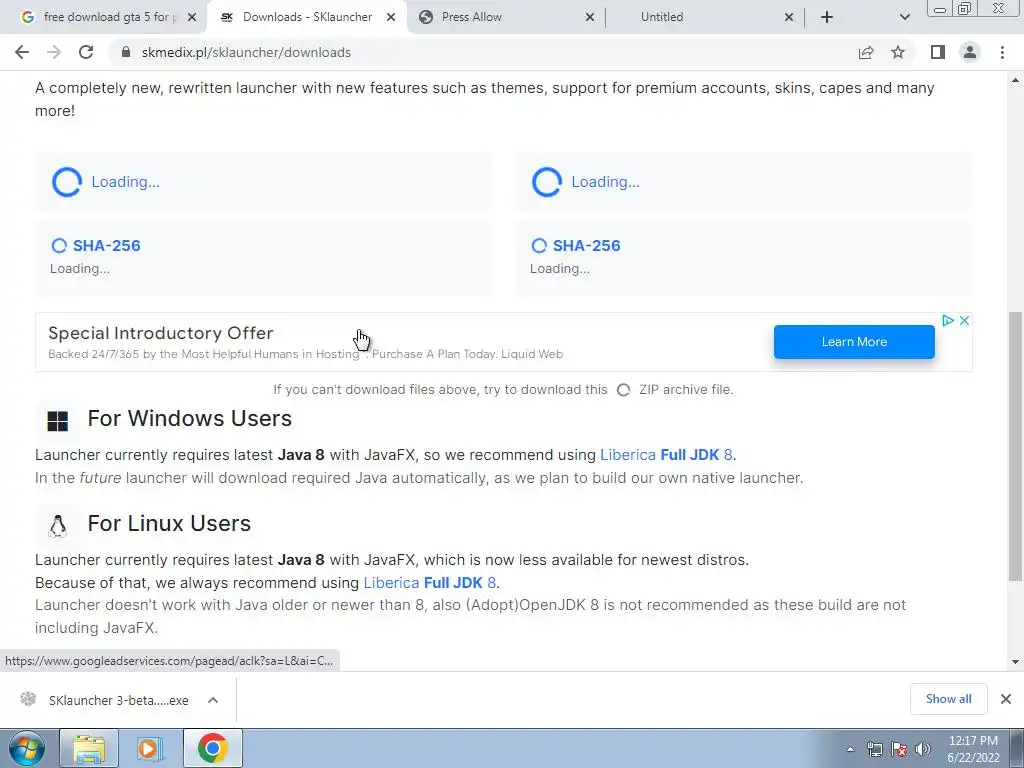Screen dimensions: 1024x768
Task: Close the downloads bar
Action: (x=1006, y=699)
